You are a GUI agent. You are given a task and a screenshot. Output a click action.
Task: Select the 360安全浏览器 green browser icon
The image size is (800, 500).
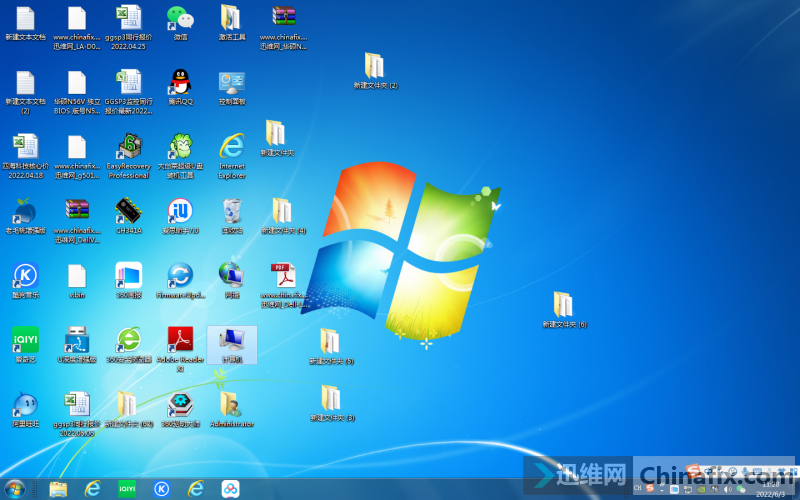click(129, 344)
